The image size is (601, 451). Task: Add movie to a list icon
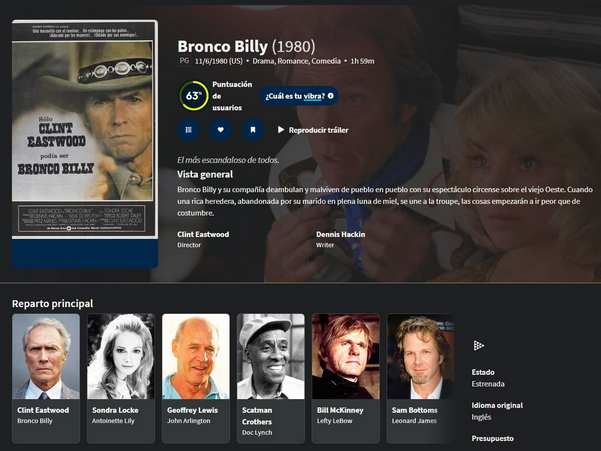(x=189, y=130)
